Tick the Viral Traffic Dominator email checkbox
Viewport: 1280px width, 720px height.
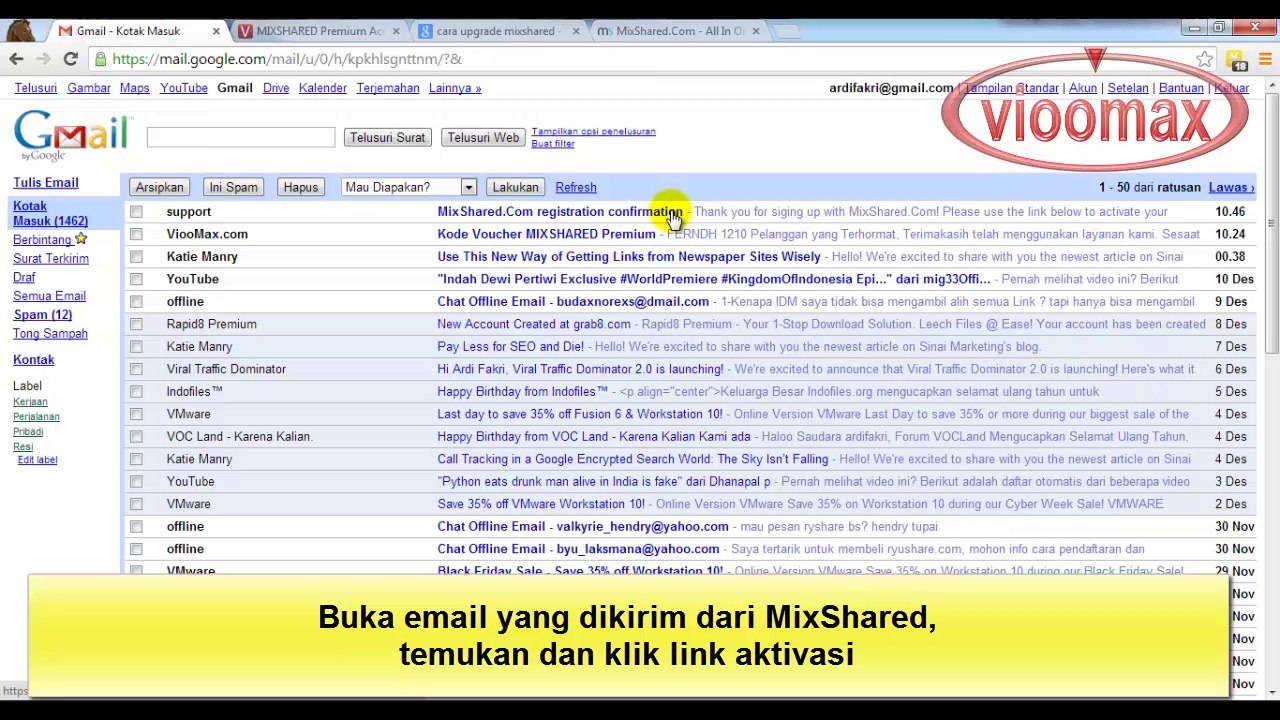click(x=136, y=369)
